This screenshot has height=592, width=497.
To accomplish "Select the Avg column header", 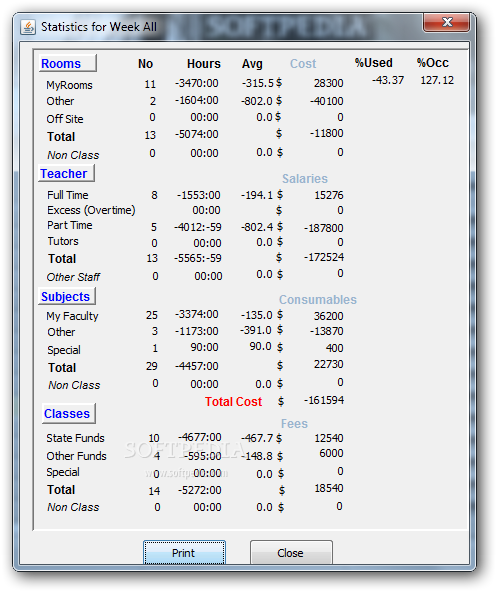I will click(252, 64).
